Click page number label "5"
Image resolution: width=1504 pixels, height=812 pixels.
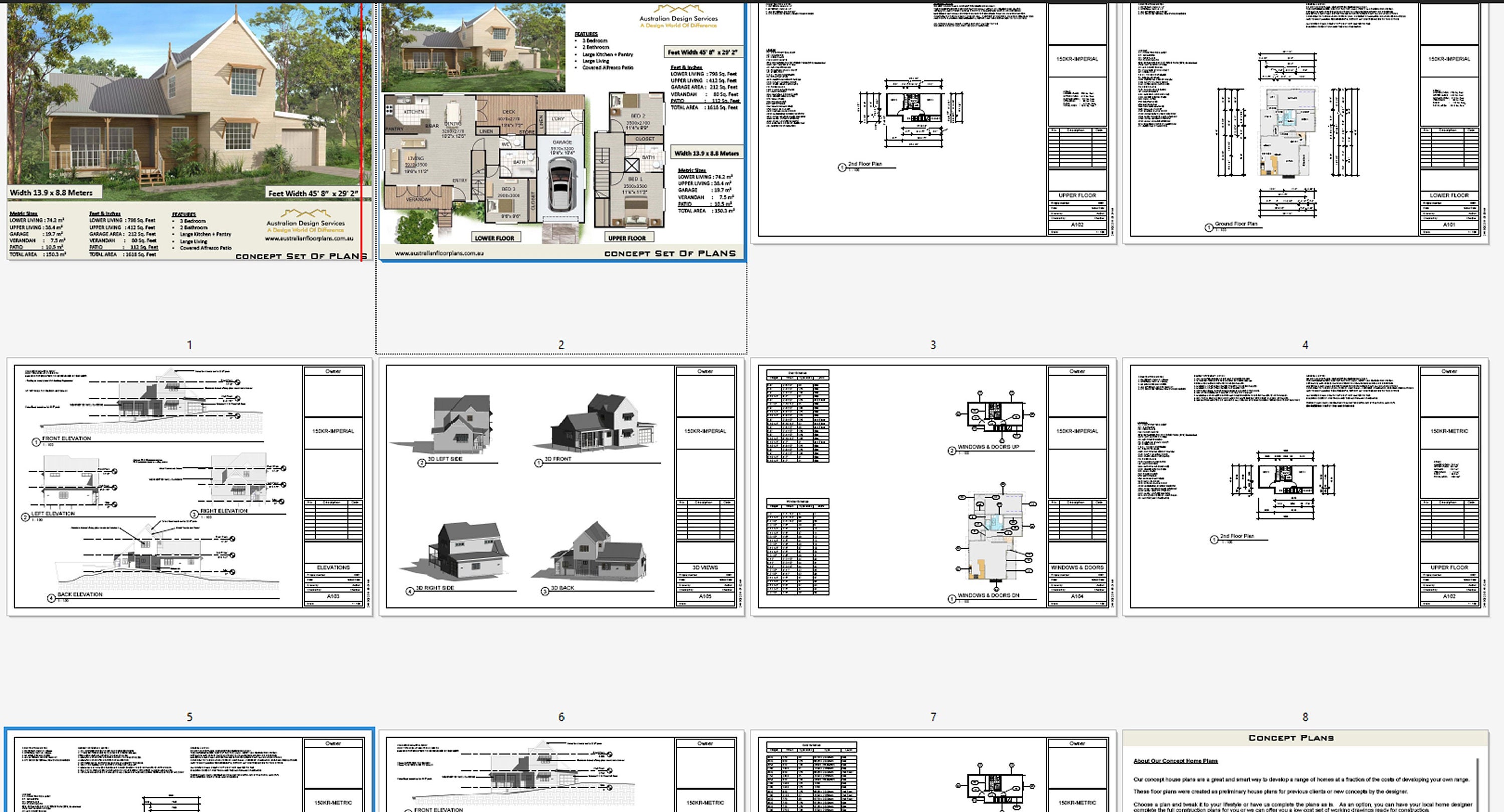click(x=189, y=717)
